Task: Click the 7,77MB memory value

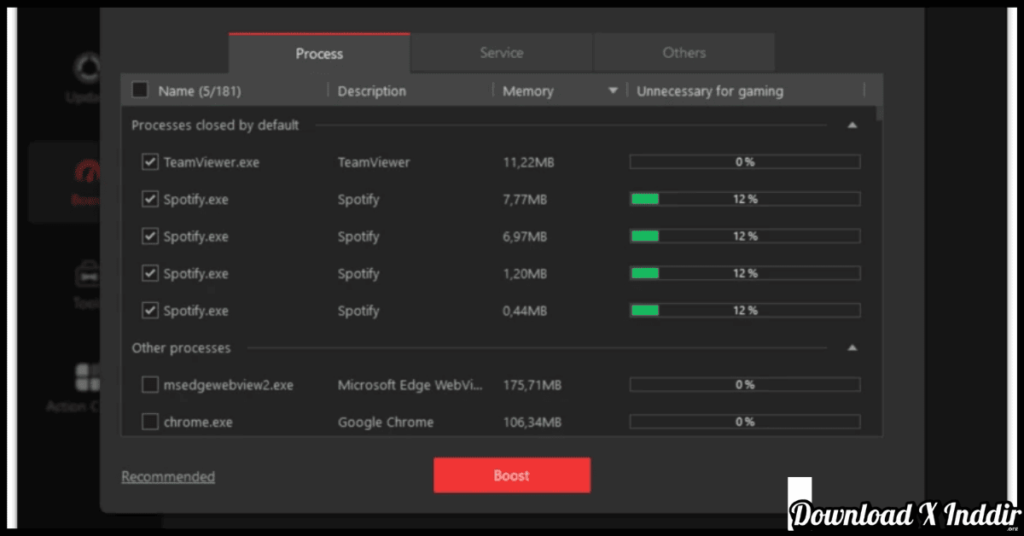Action: tap(524, 200)
